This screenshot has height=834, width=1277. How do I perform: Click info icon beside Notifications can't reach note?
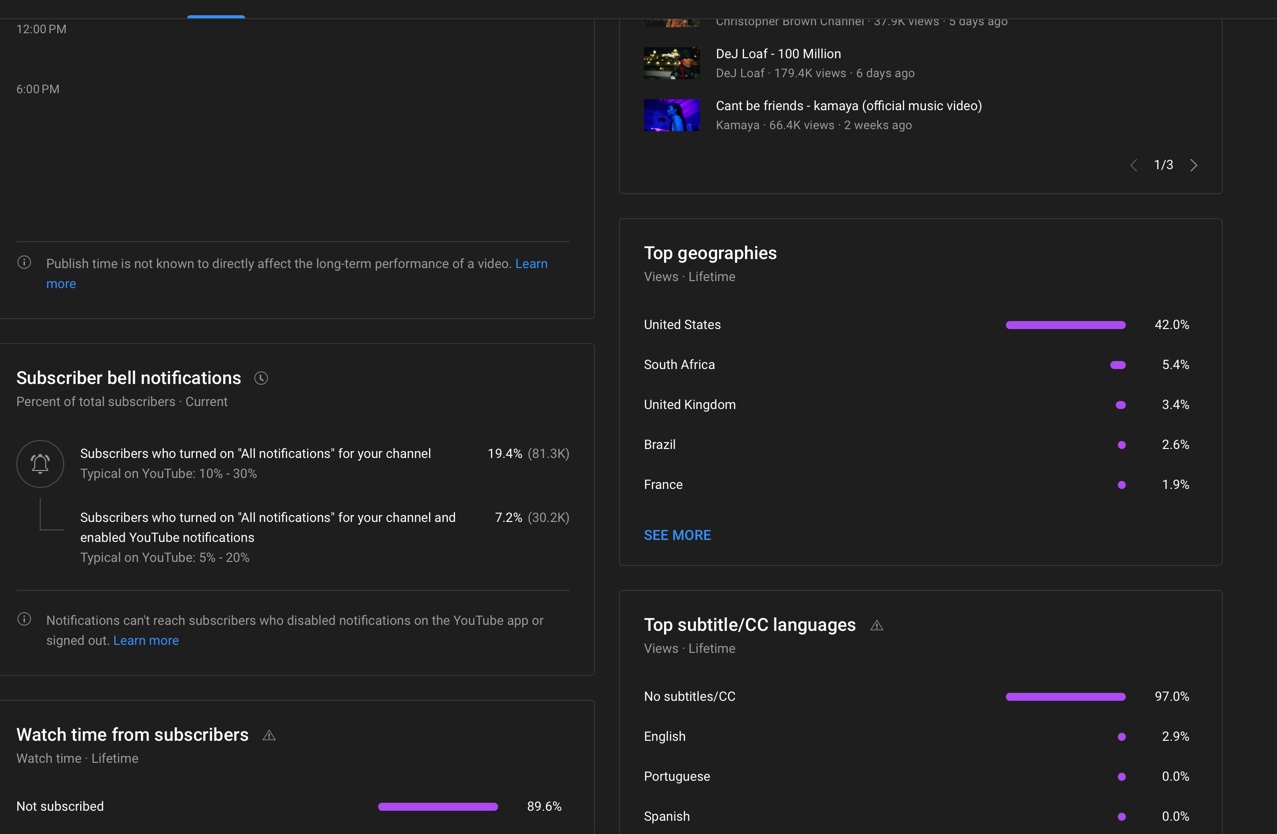click(24, 619)
